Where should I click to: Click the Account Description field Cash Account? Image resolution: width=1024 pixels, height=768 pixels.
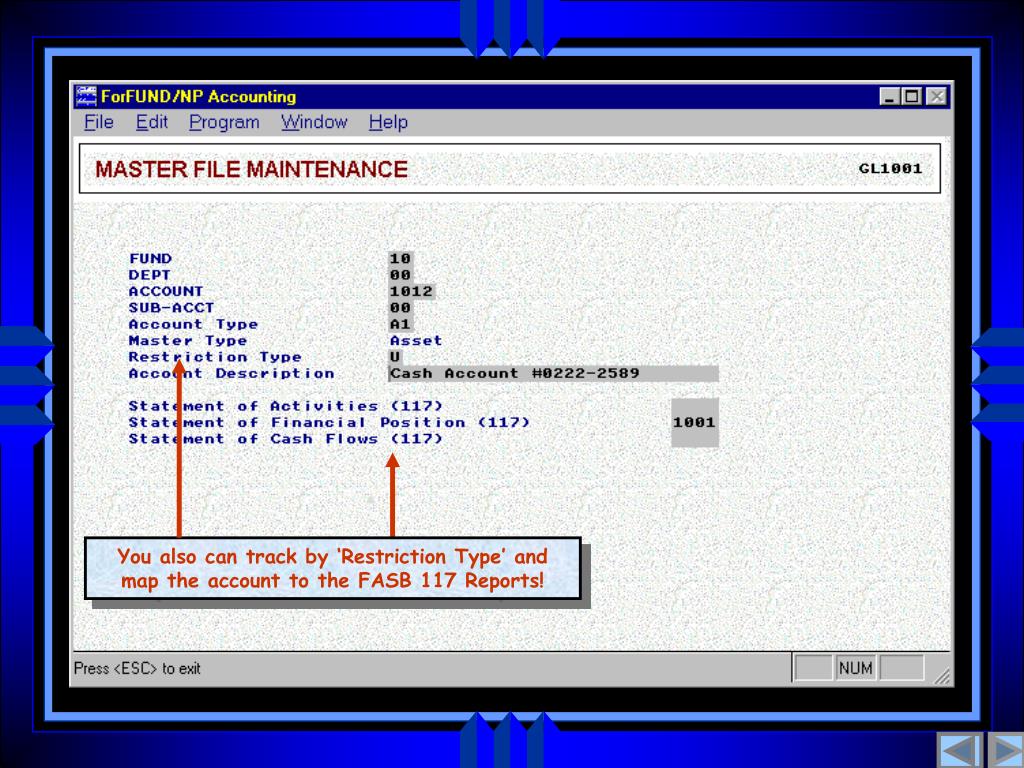(x=553, y=374)
